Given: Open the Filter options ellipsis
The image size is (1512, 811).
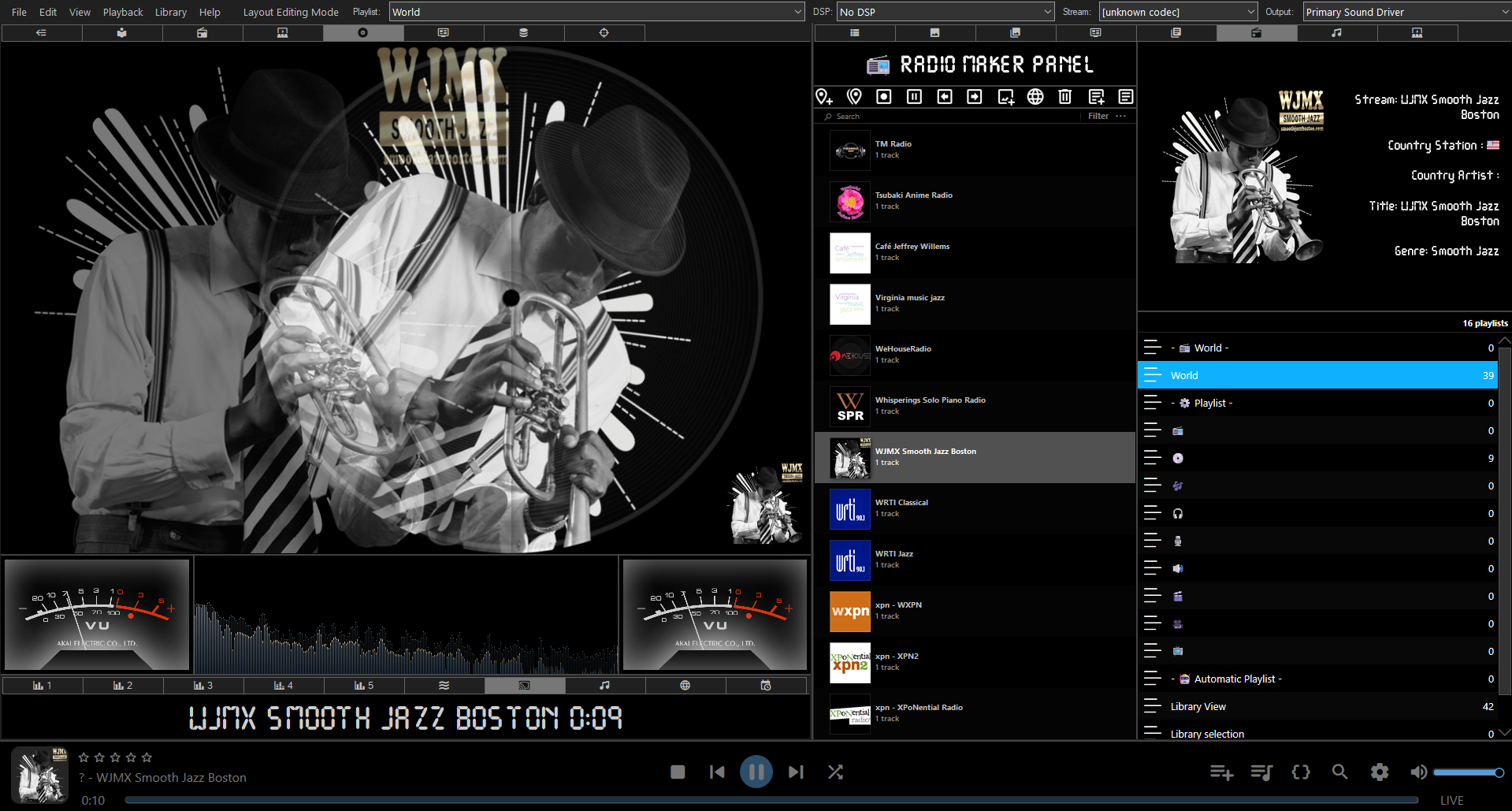Looking at the screenshot, I should tap(1121, 116).
